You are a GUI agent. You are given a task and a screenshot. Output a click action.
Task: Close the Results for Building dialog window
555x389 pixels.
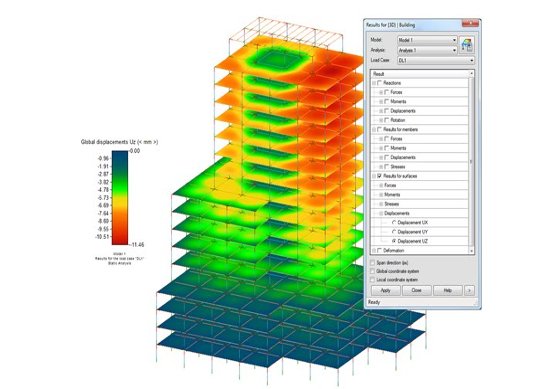coord(470,24)
